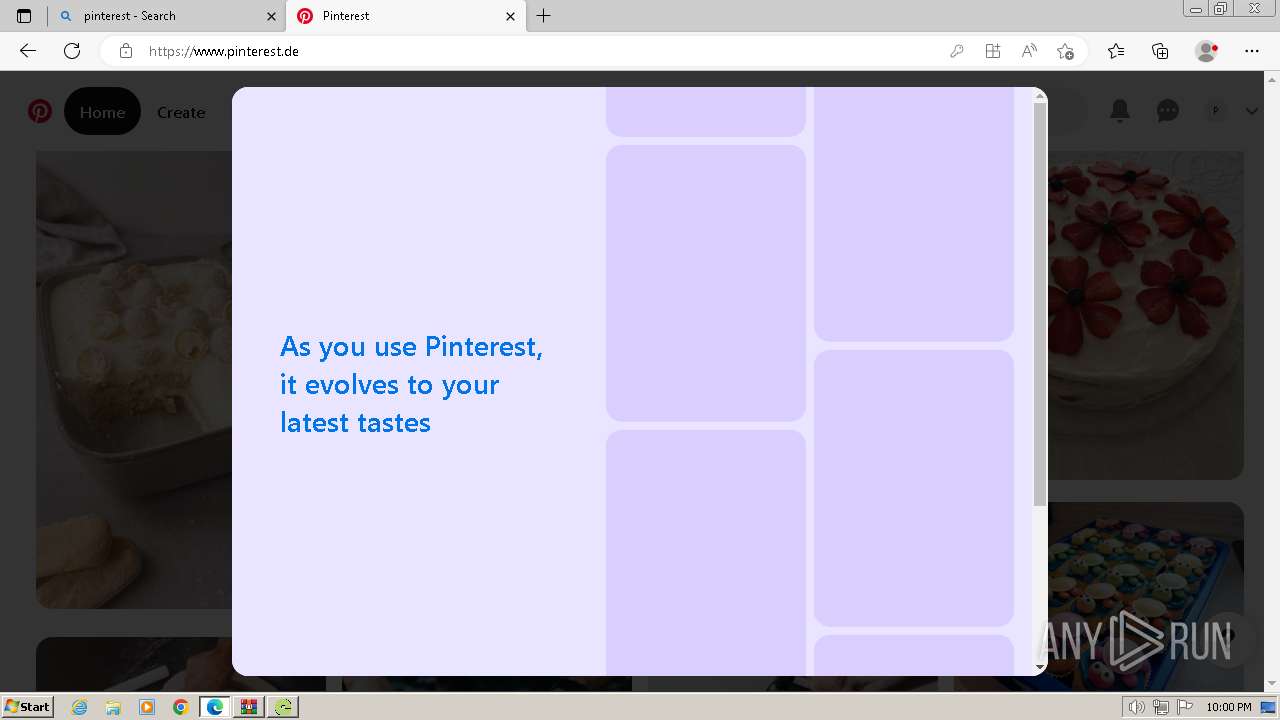Launch Google Chrome from the taskbar
Viewport: 1280px width, 720px height.
click(180, 707)
